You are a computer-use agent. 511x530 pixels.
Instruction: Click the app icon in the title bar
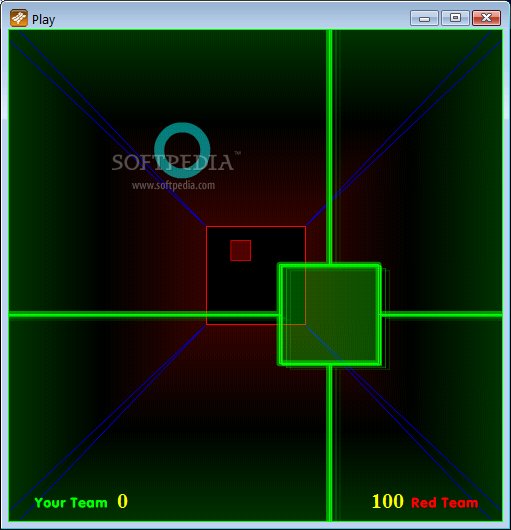pyautogui.click(x=19, y=18)
